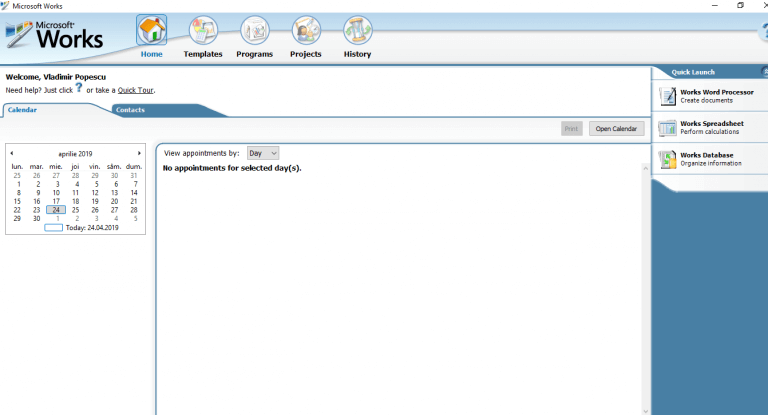Select April 18 in the mini calendar
This screenshot has width=768, height=415.
click(75, 201)
